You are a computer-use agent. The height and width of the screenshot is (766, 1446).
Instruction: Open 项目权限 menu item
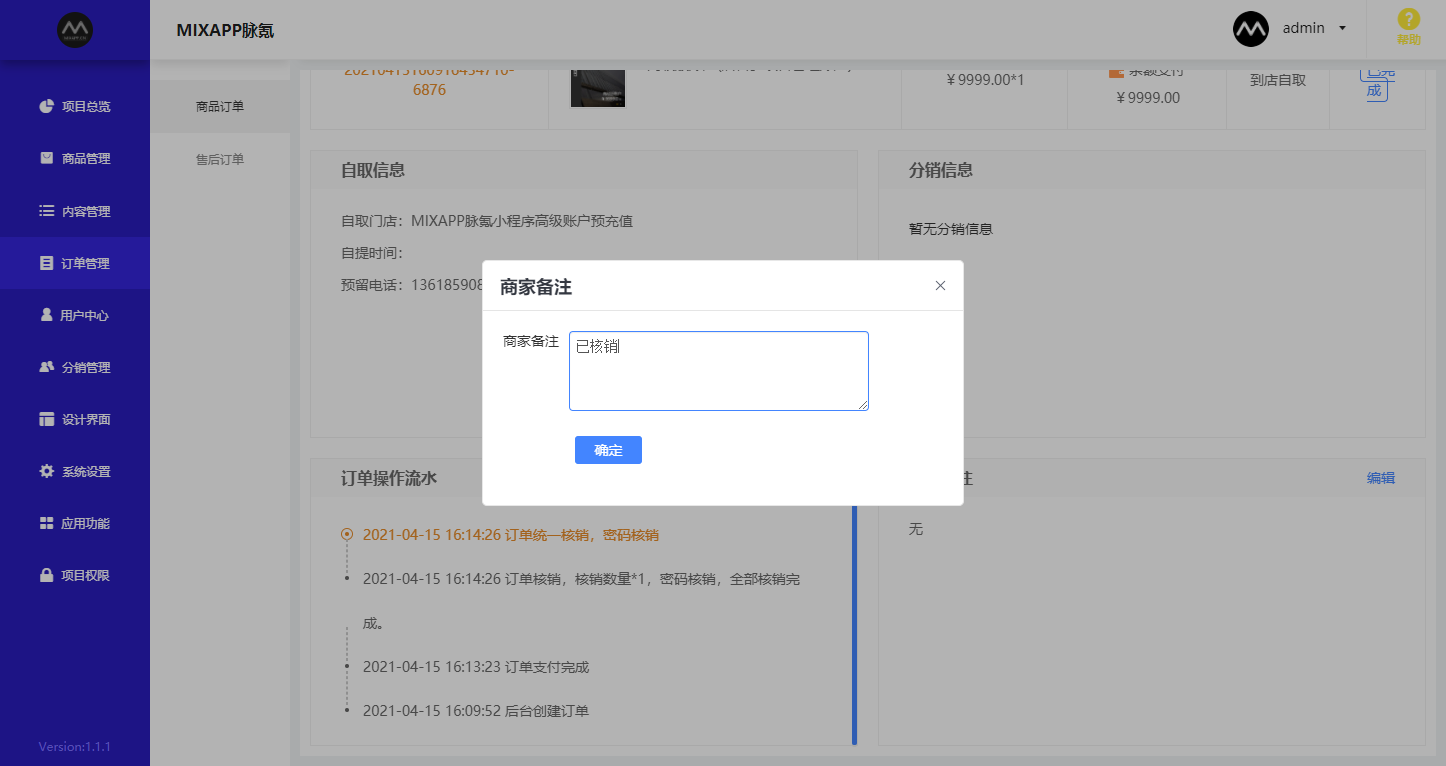75,575
